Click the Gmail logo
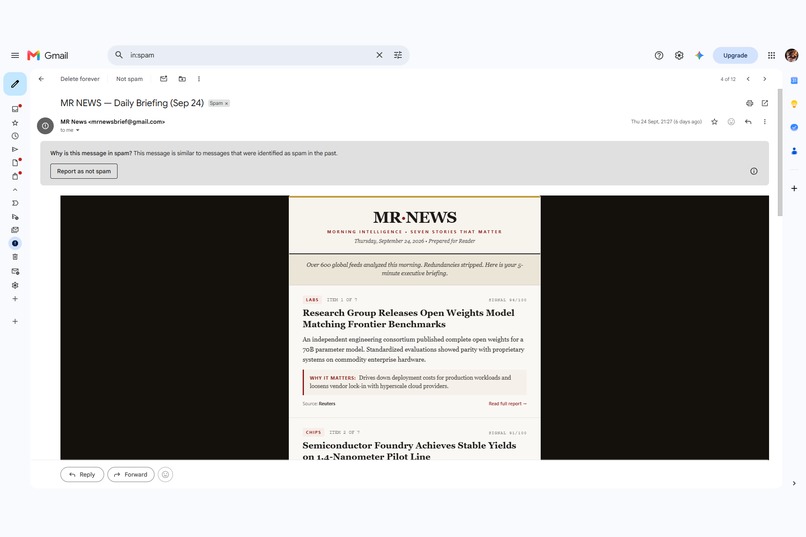Screen dimensions: 806x537 (48, 55)
